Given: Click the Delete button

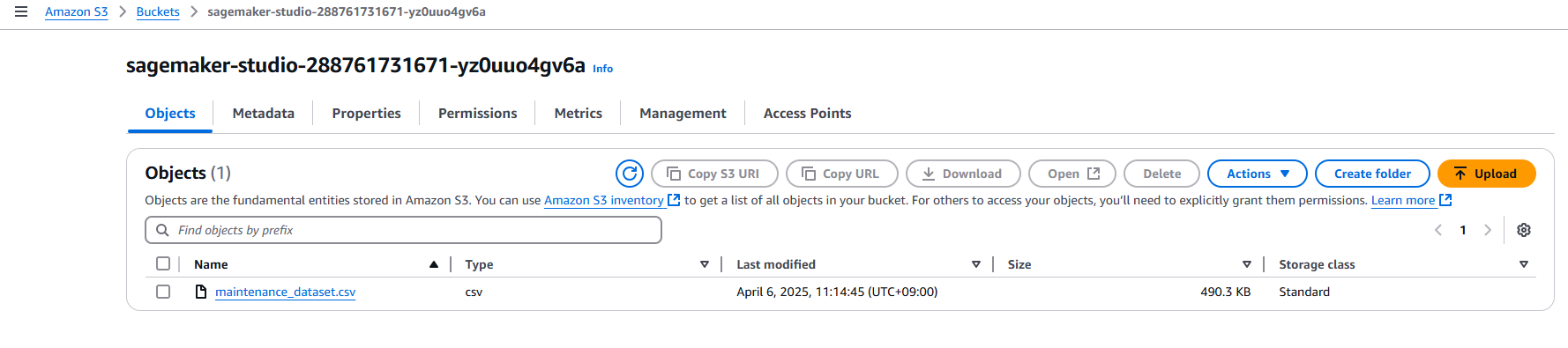Looking at the screenshot, I should [x=1162, y=174].
